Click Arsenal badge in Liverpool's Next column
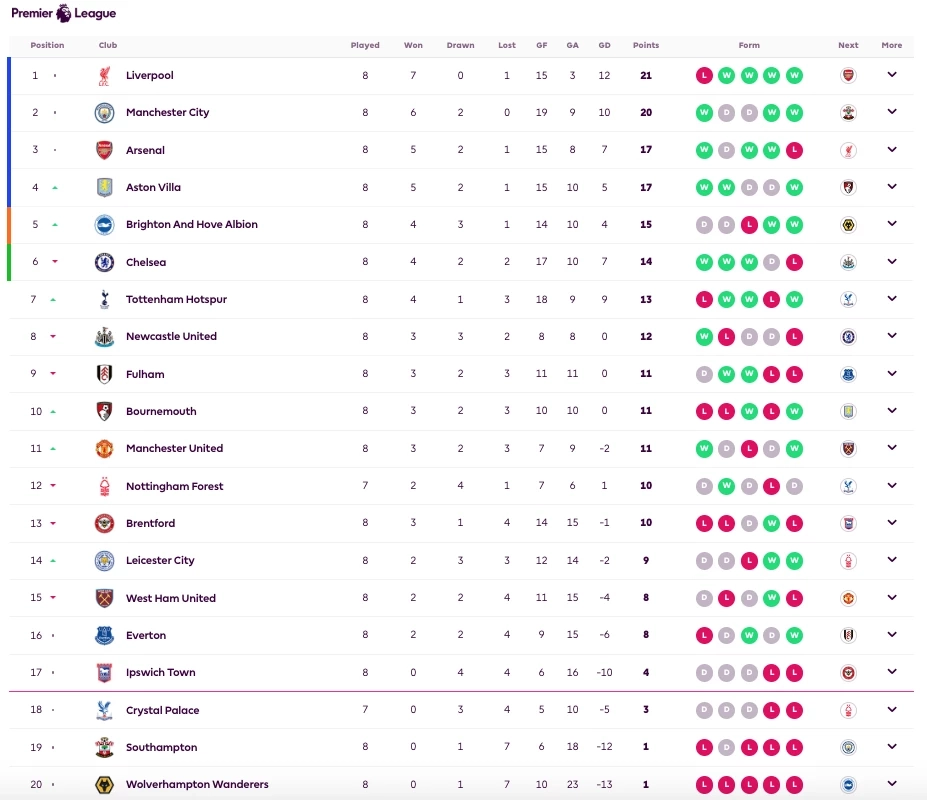Image resolution: width=927 pixels, height=800 pixels. [x=848, y=75]
